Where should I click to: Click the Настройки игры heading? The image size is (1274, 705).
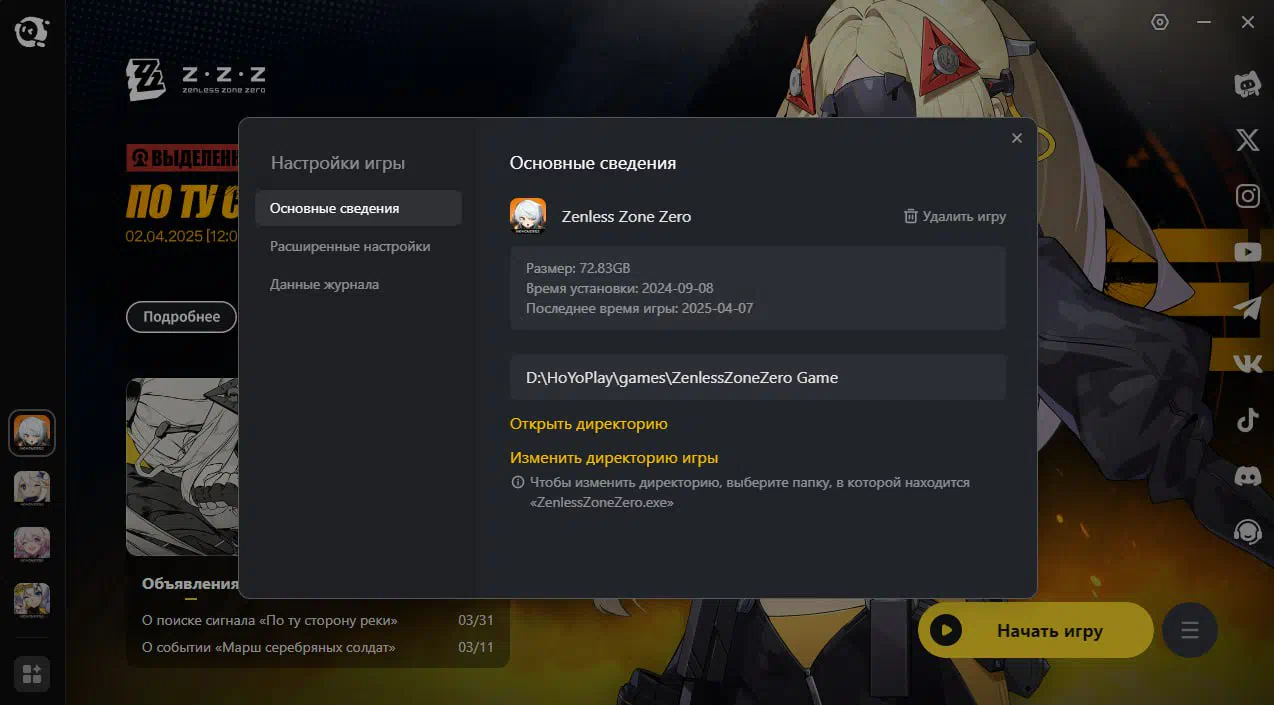[x=338, y=163]
